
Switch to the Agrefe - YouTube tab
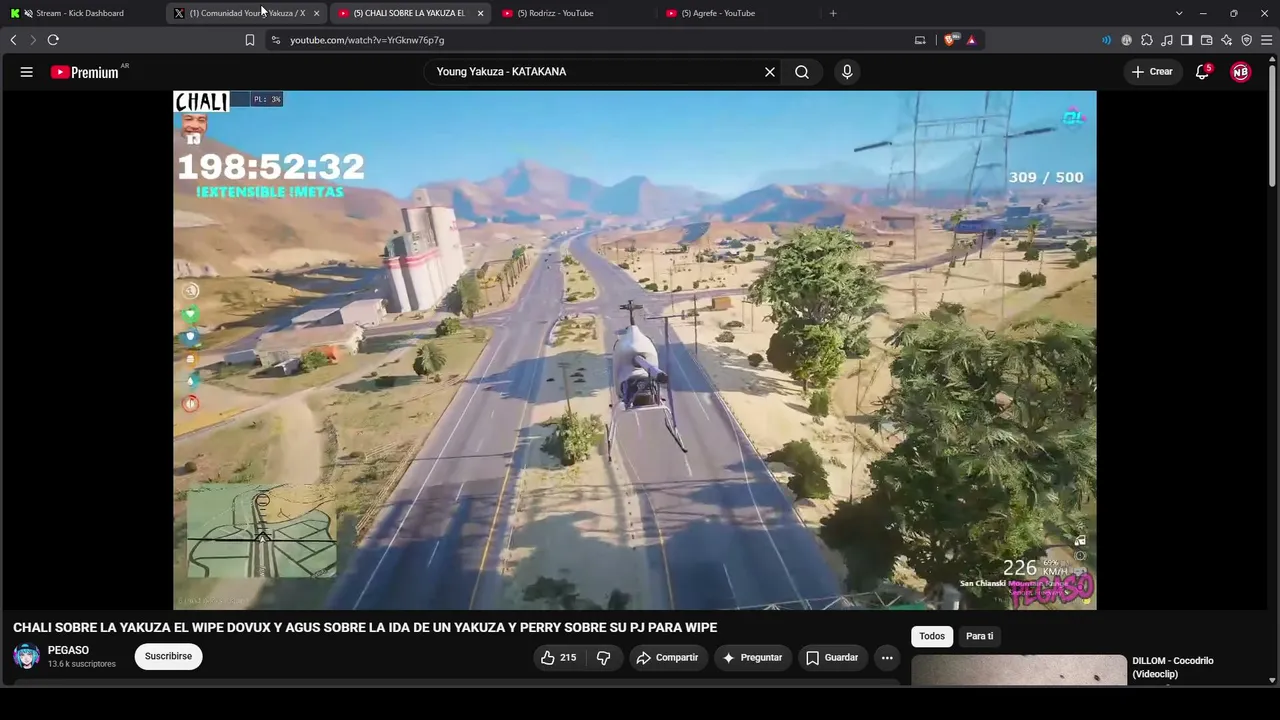click(x=736, y=13)
